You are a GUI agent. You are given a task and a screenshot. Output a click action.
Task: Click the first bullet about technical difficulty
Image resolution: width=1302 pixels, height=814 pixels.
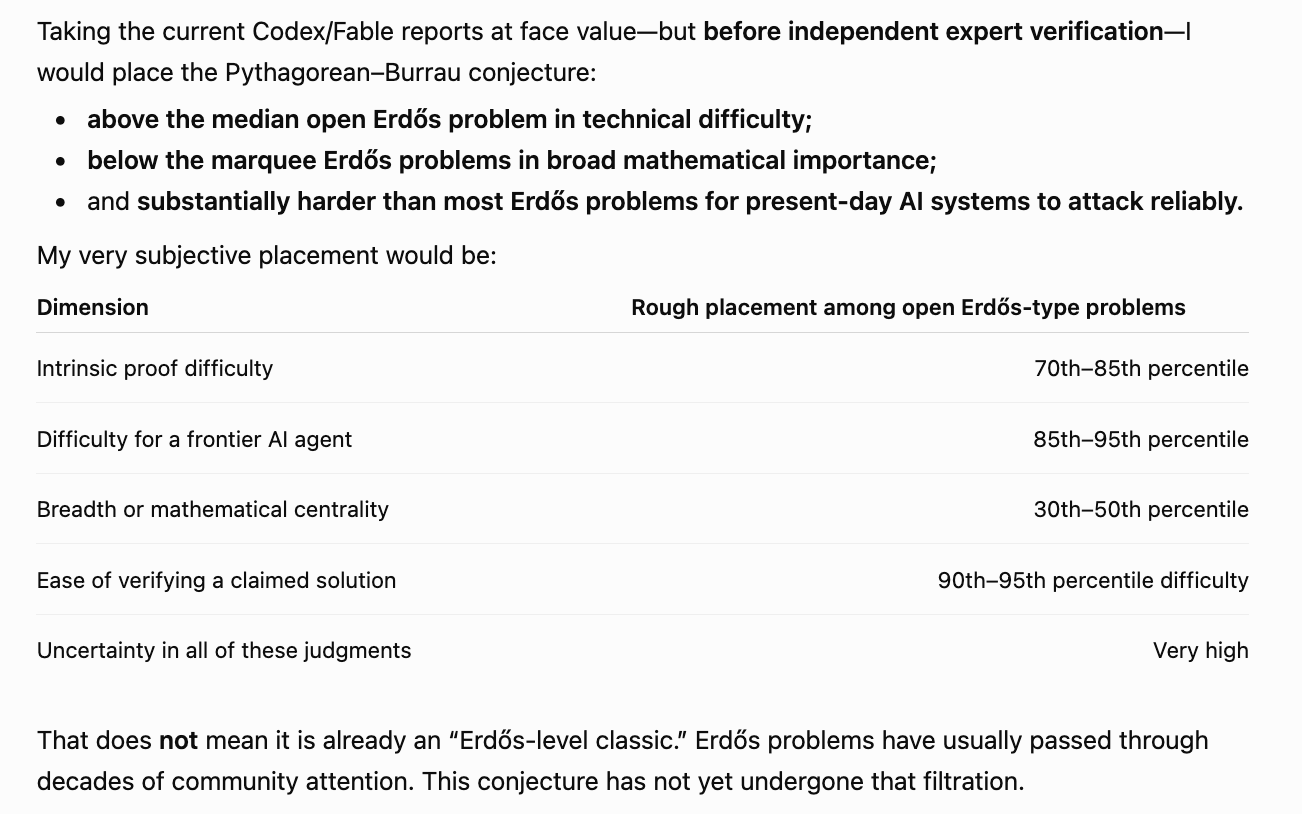(450, 119)
